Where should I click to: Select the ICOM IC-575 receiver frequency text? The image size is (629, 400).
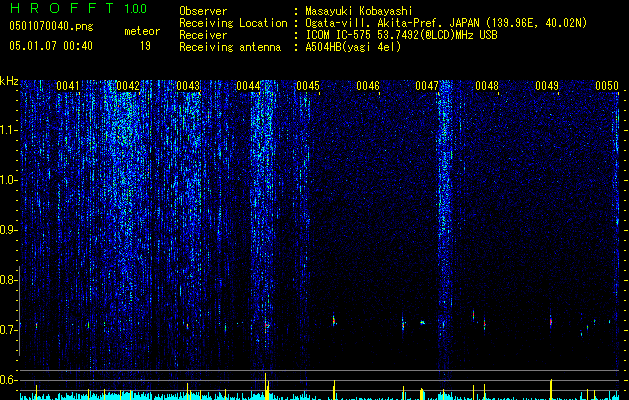[x=401, y=35]
